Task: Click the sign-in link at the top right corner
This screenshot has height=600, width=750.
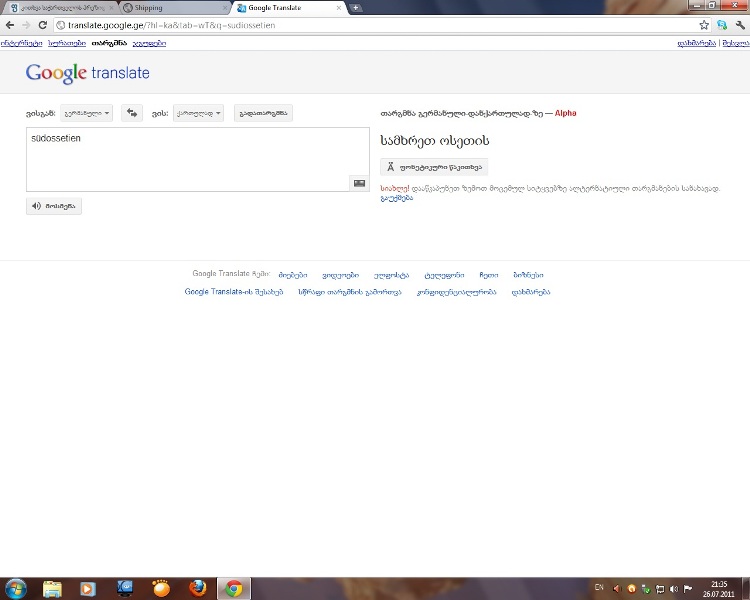Action: coord(736,43)
